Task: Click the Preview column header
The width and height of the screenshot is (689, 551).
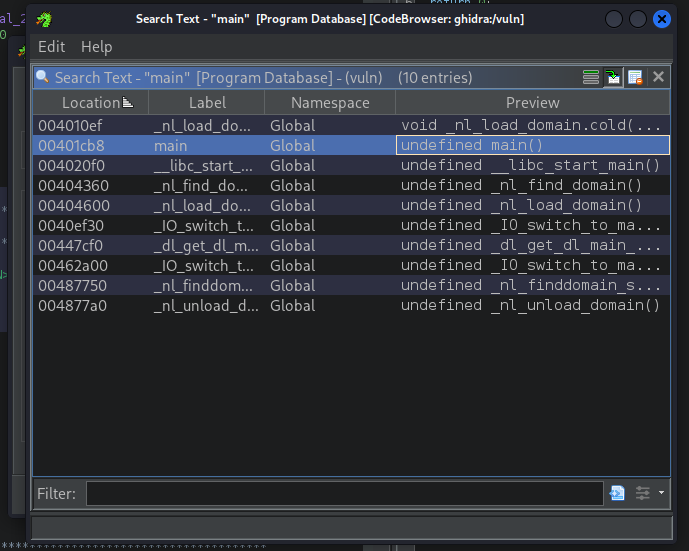Action: (532, 103)
